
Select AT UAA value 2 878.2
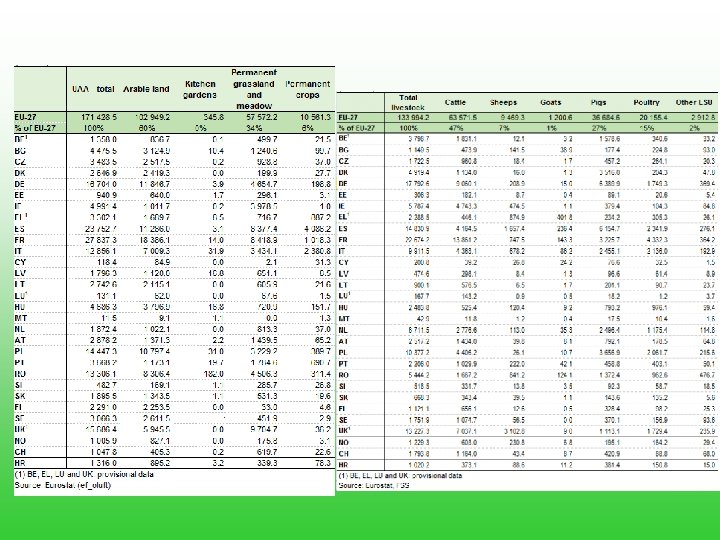(x=103, y=340)
